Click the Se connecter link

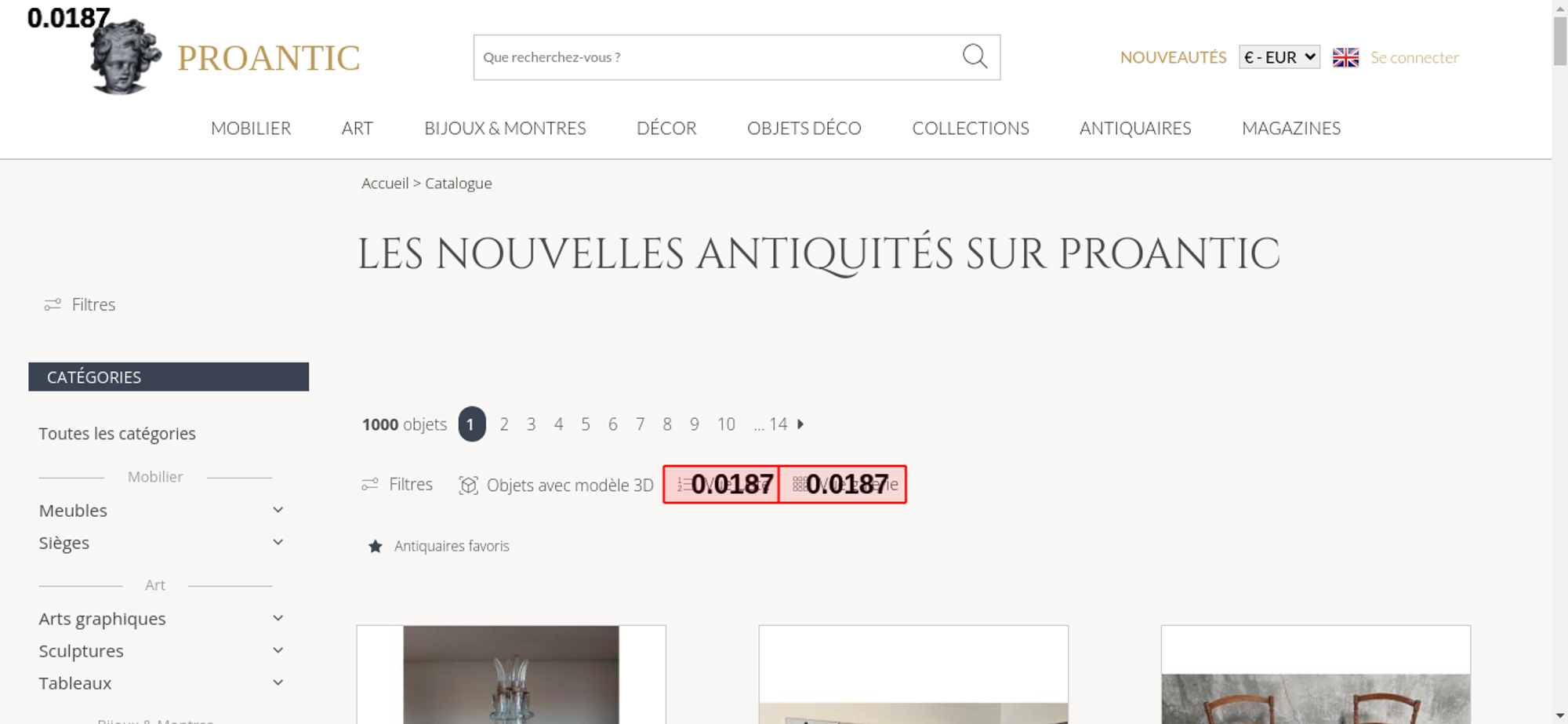(x=1414, y=57)
